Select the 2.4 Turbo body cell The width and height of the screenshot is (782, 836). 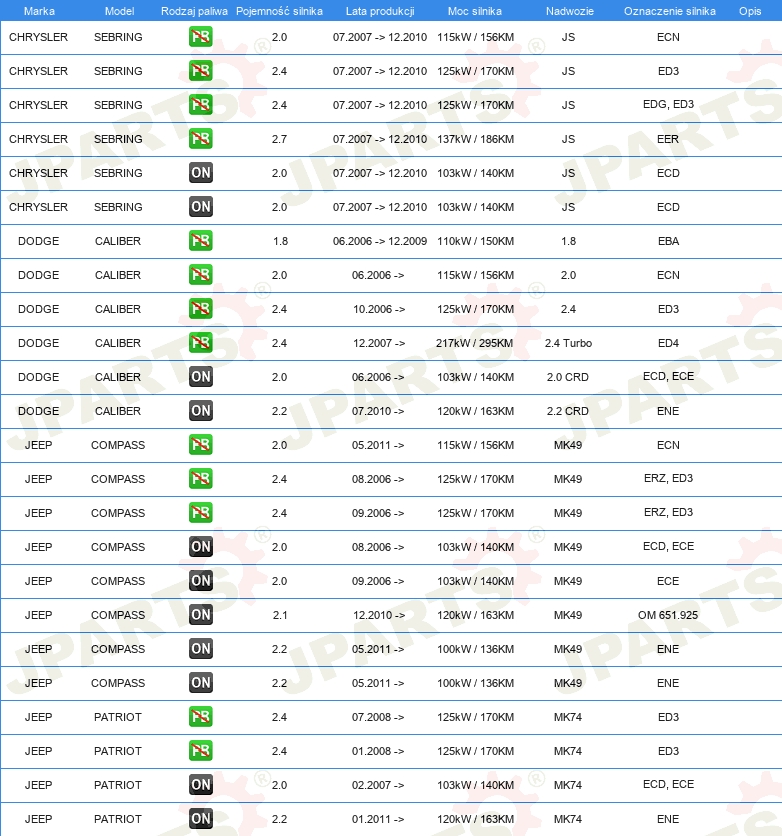pos(568,343)
